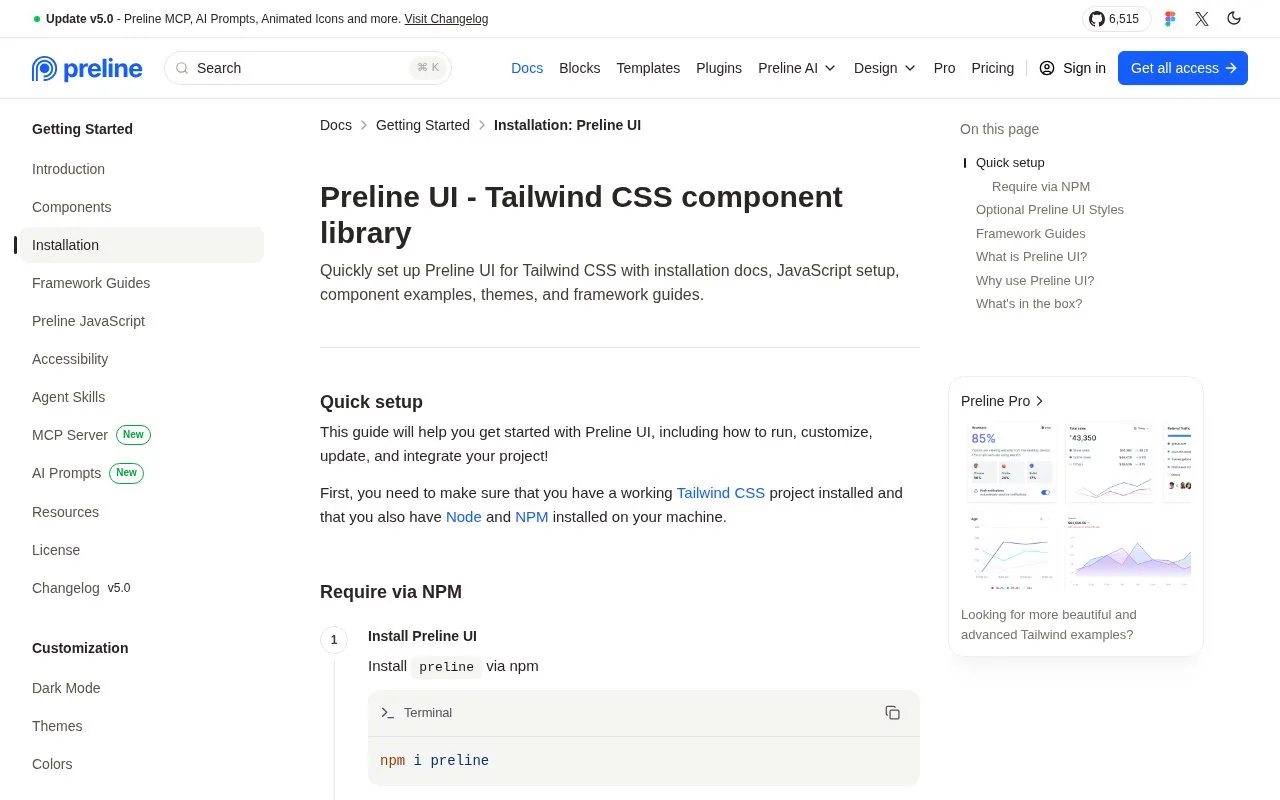Follow the NPM link in paragraph

(x=532, y=517)
